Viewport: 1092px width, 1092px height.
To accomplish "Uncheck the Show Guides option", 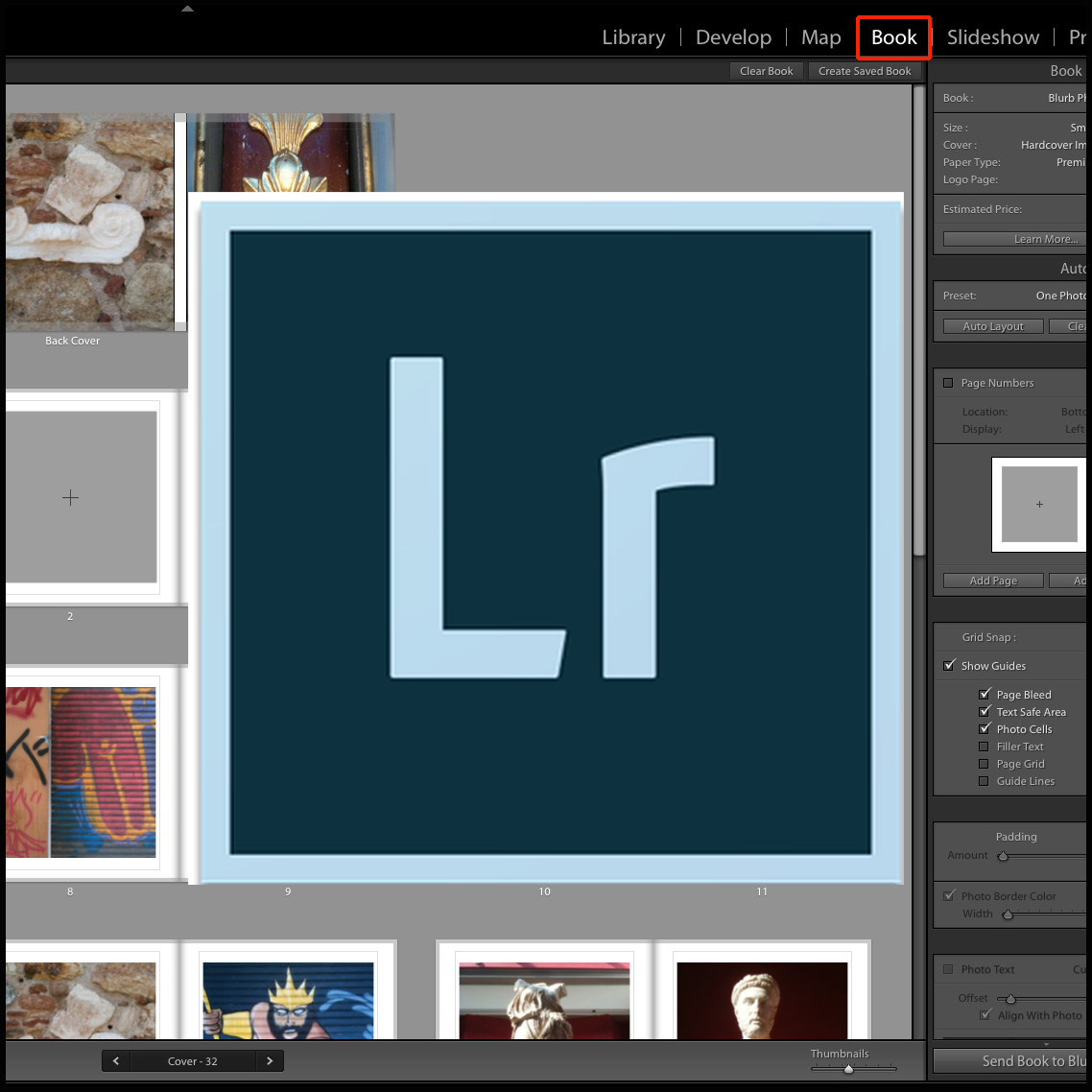I will click(x=950, y=666).
